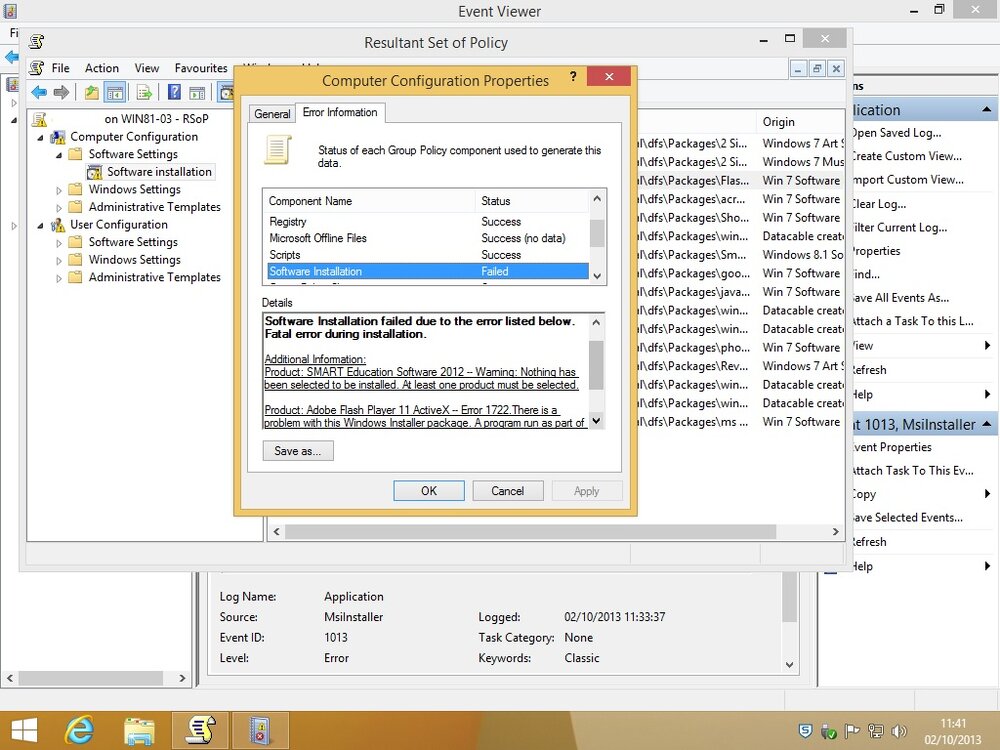This screenshot has width=1000, height=750.
Task: Click the volume speaker tray icon
Action: (x=900, y=732)
